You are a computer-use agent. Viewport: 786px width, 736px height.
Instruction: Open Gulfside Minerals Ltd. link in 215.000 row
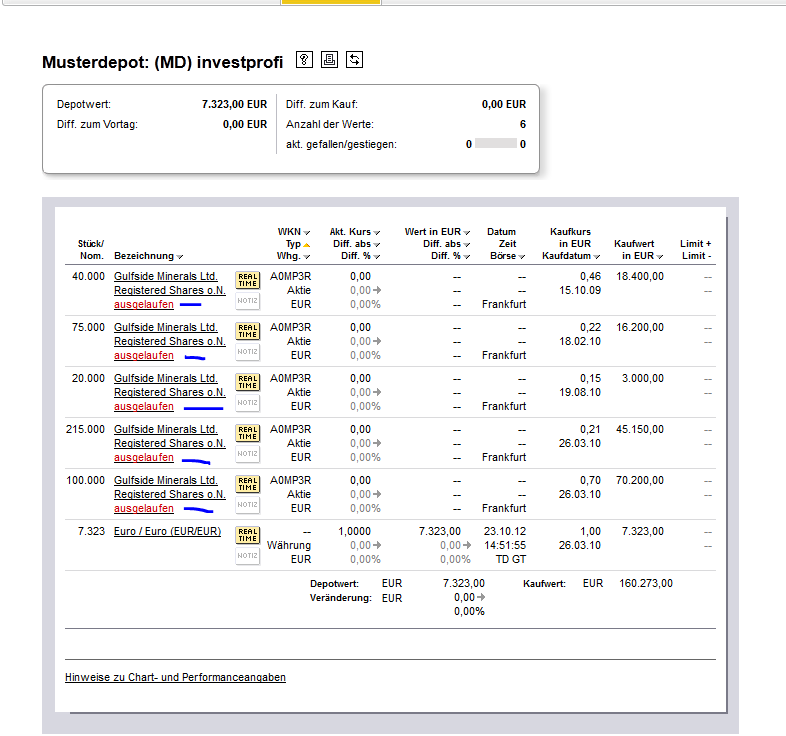[166, 430]
